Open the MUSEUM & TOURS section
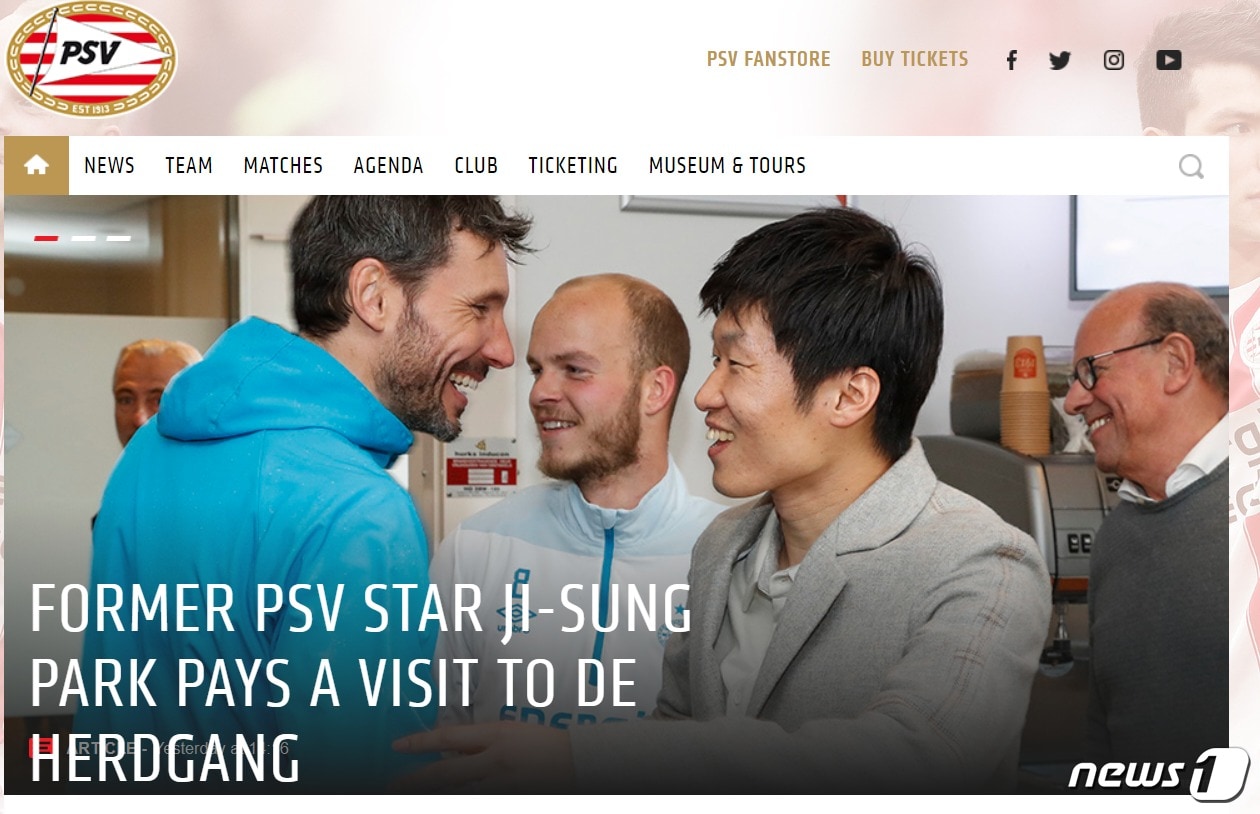This screenshot has width=1260, height=814. [x=727, y=166]
